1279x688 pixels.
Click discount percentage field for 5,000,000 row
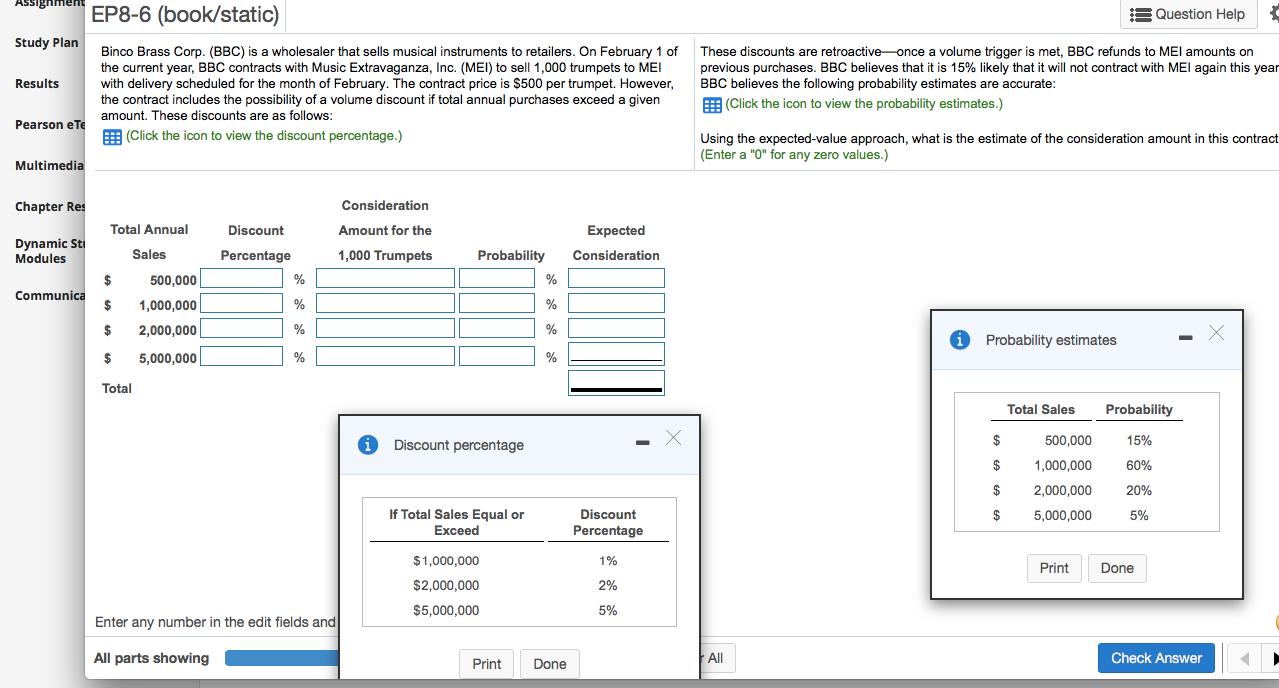tap(241, 357)
